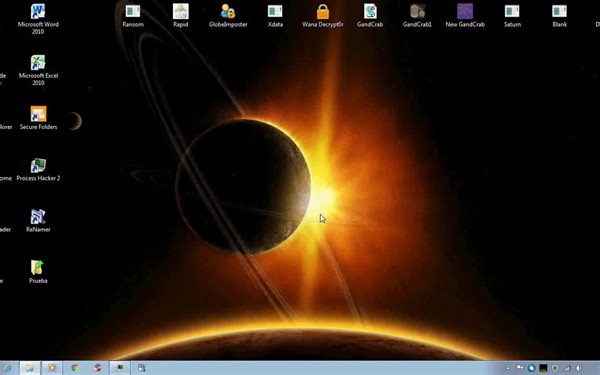Image resolution: width=600 pixels, height=375 pixels.
Task: Select the Process Hacker 2 shortcut
Action: [x=38, y=170]
